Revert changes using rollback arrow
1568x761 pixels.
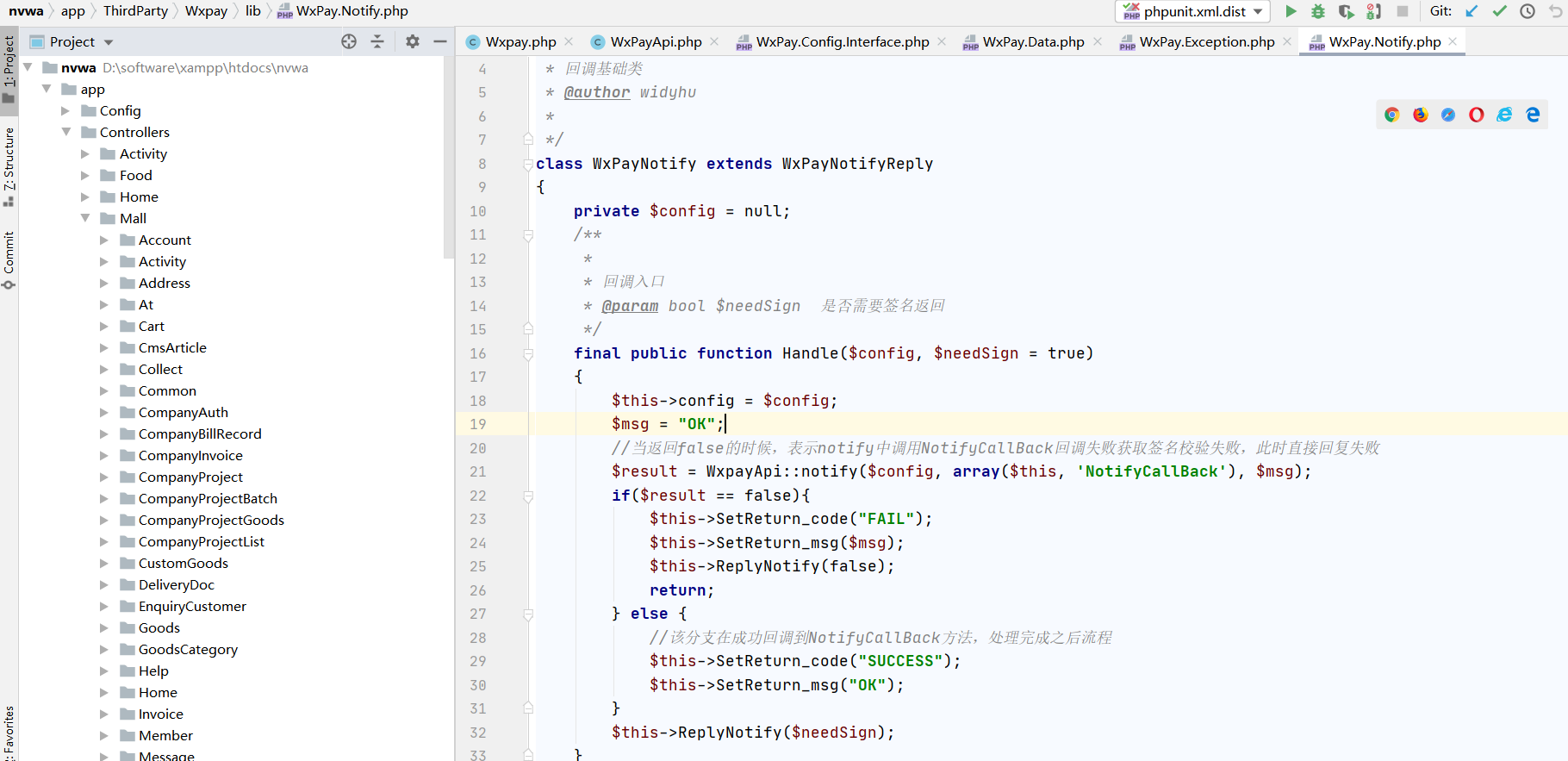(x=1556, y=11)
